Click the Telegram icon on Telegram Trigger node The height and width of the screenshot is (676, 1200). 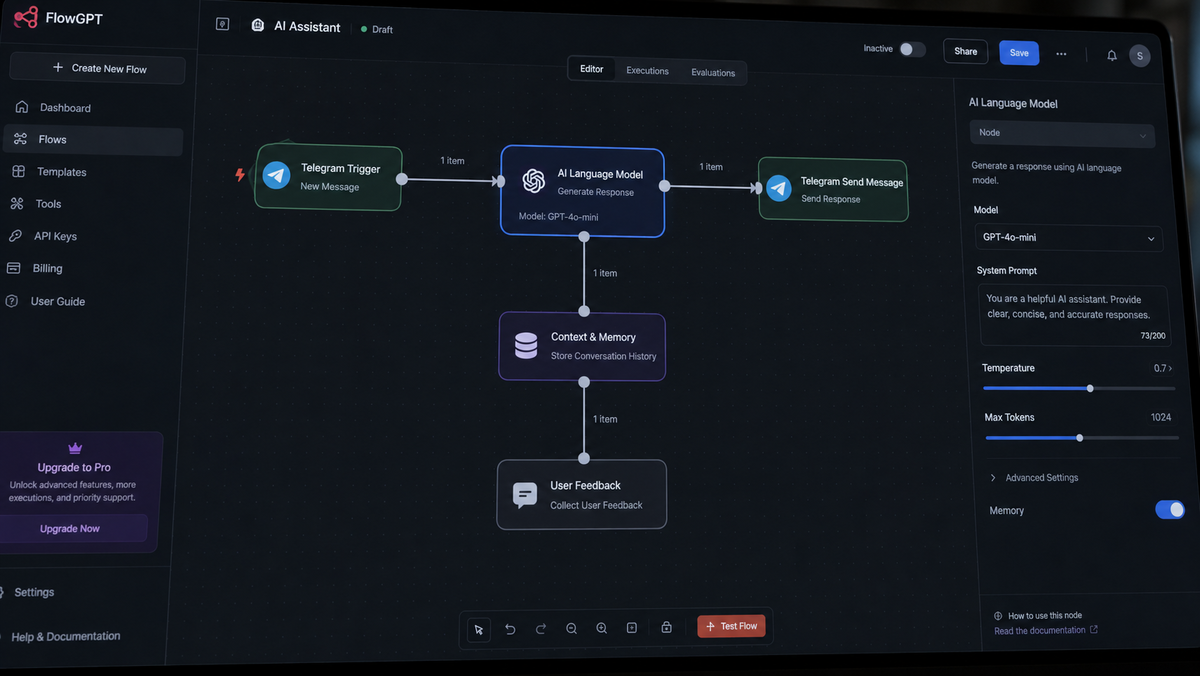pos(276,176)
